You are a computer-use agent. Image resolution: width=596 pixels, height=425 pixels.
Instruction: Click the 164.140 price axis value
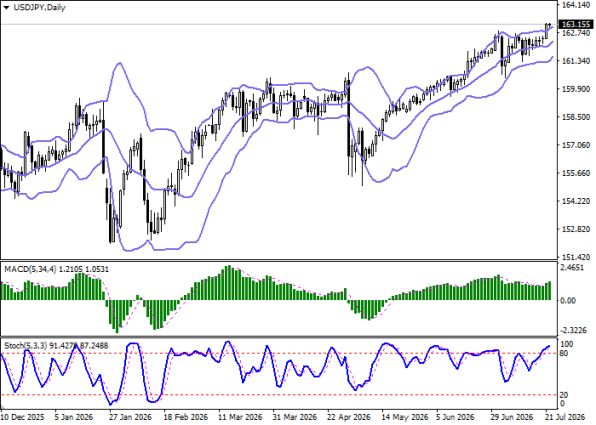click(575, 5)
